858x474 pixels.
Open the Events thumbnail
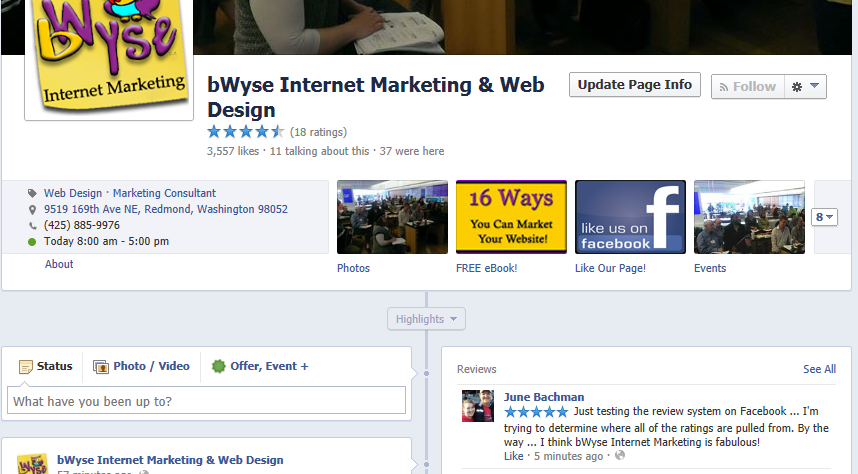(749, 217)
